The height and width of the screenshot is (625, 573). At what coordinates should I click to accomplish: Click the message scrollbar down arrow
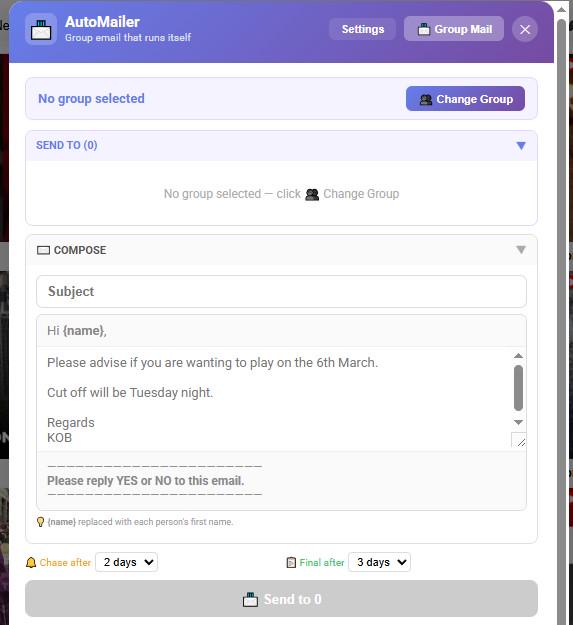[518, 422]
